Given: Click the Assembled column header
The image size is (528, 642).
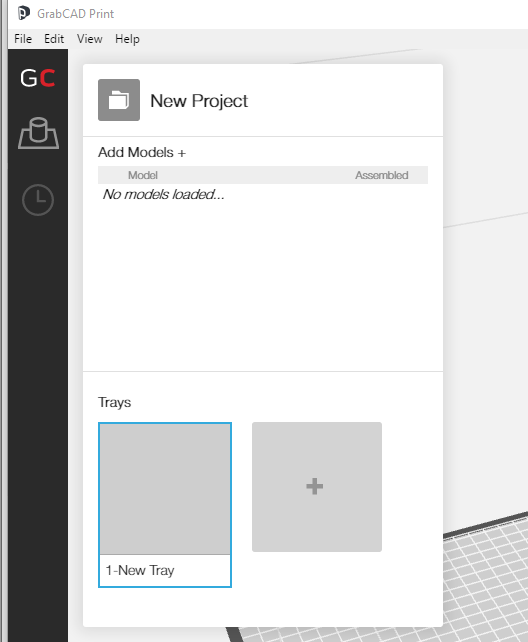Looking at the screenshot, I should (381, 175).
